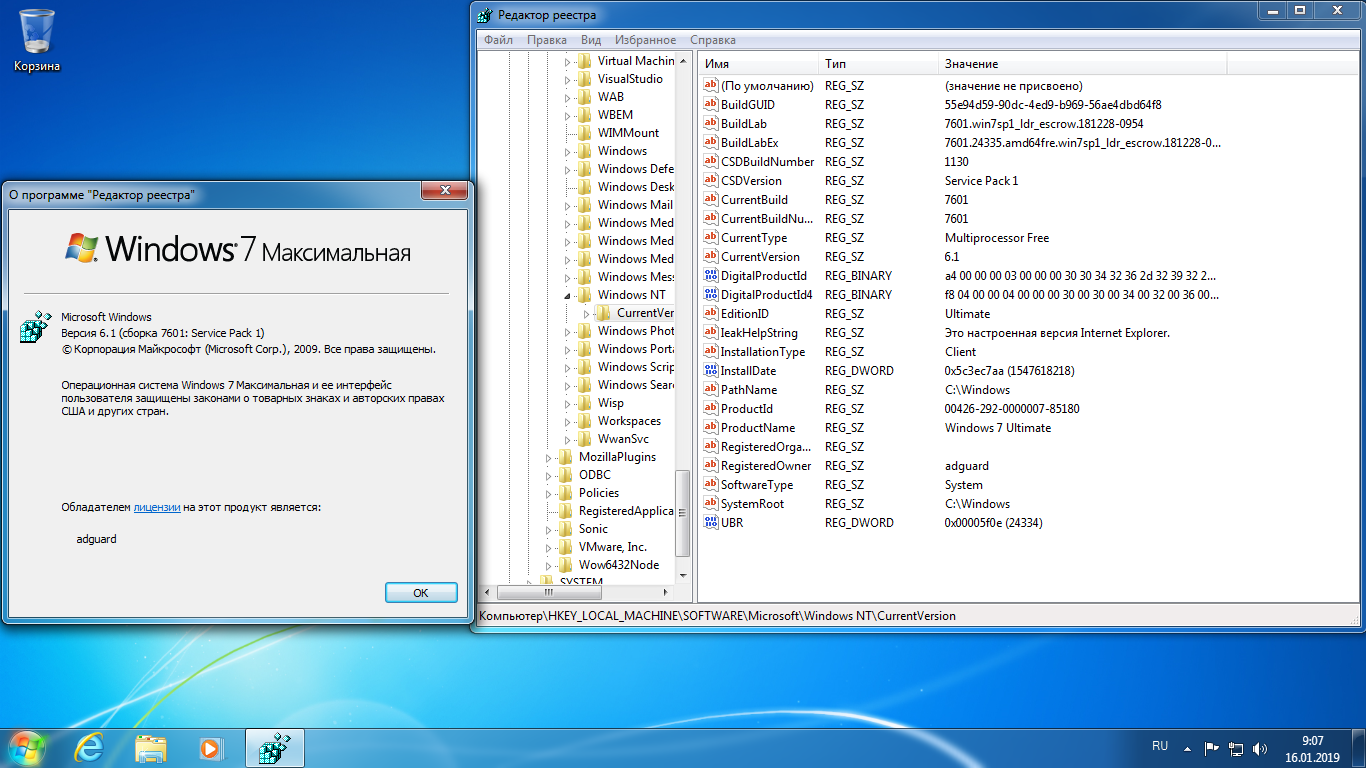
Task: Click the DigitalProductId4 binary value icon
Action: 711,295
